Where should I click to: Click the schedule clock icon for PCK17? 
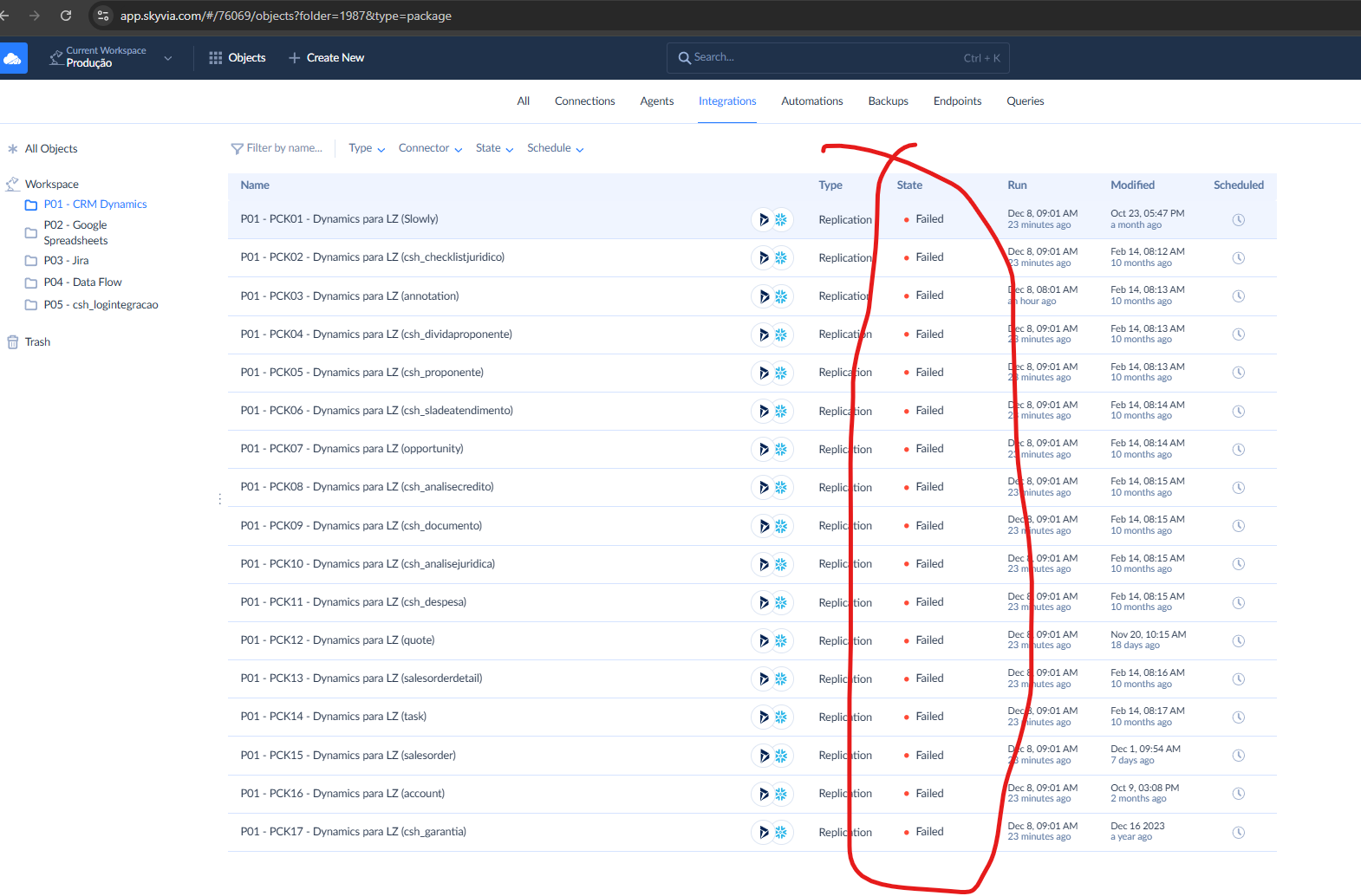(x=1238, y=833)
